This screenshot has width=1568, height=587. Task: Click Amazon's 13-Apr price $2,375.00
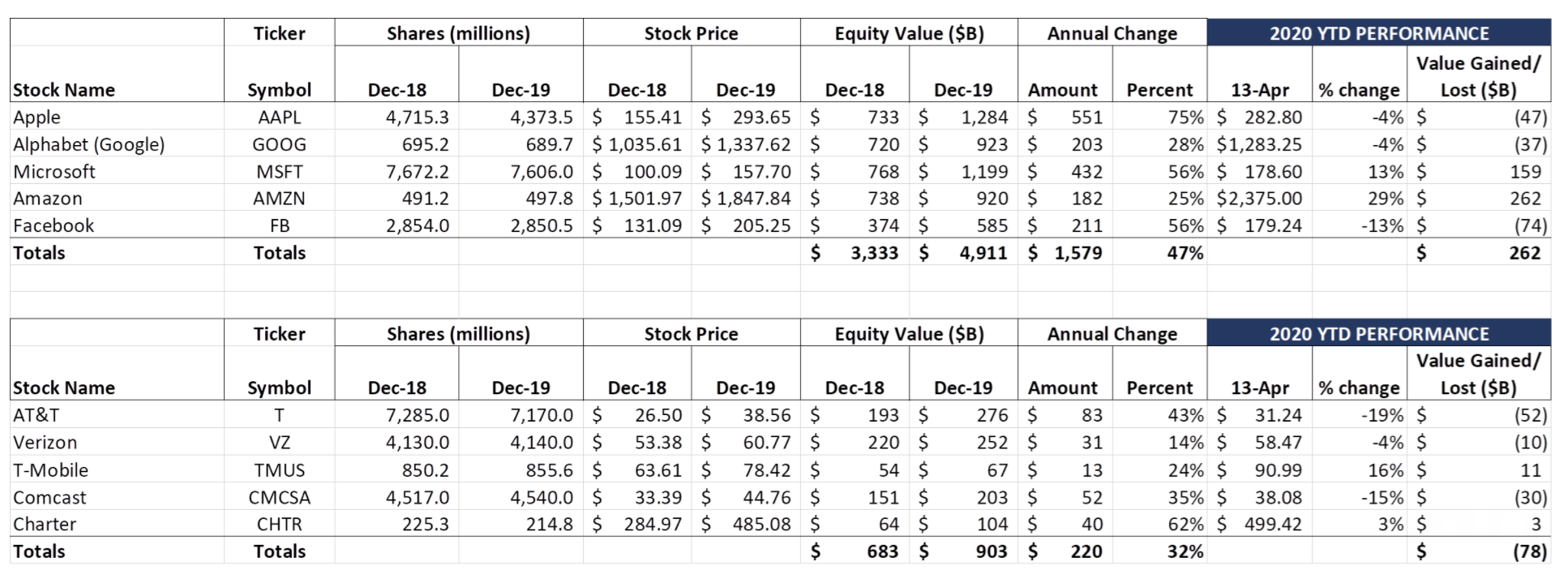[x=1259, y=199]
